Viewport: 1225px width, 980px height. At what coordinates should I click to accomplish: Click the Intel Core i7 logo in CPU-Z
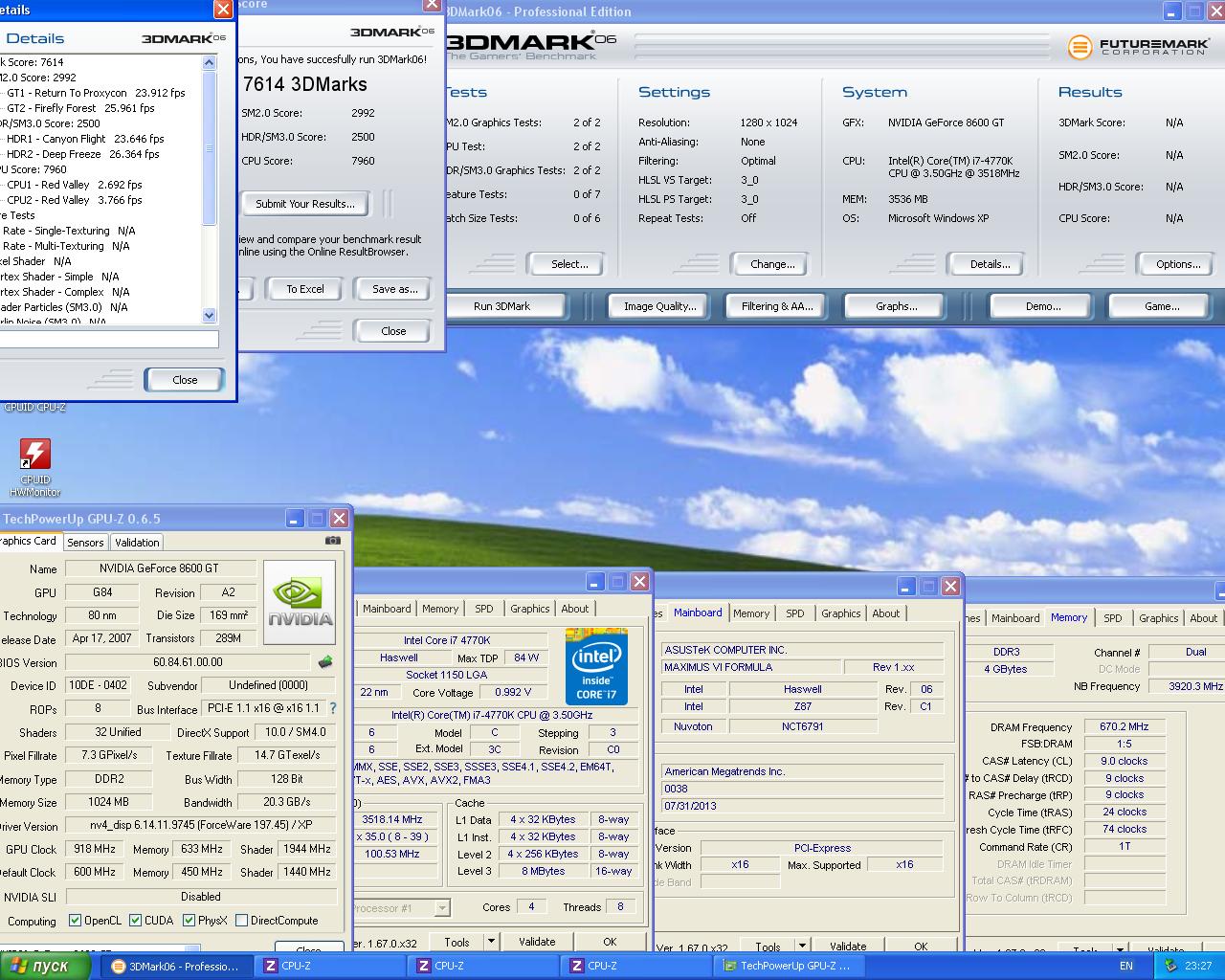(x=596, y=666)
